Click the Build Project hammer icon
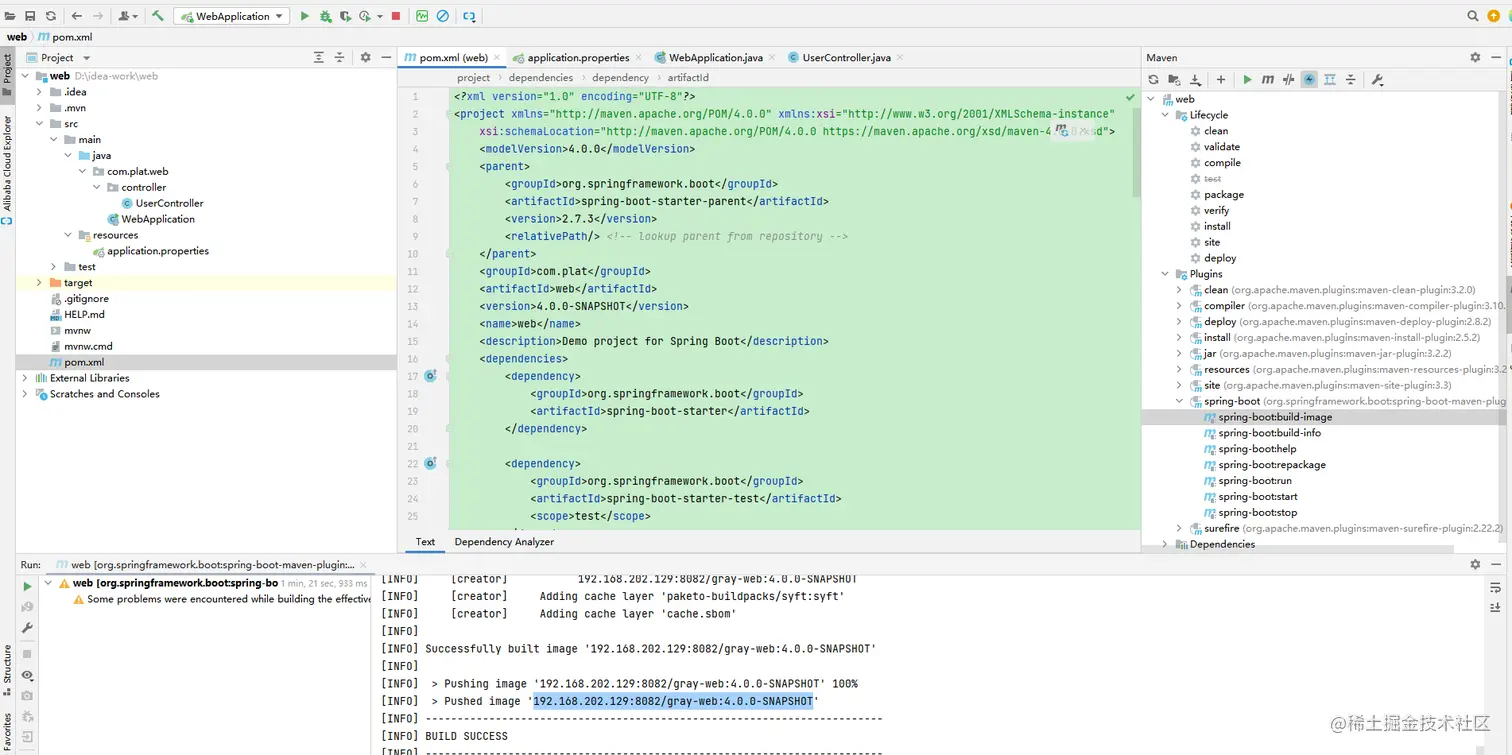1512x755 pixels. coord(158,16)
